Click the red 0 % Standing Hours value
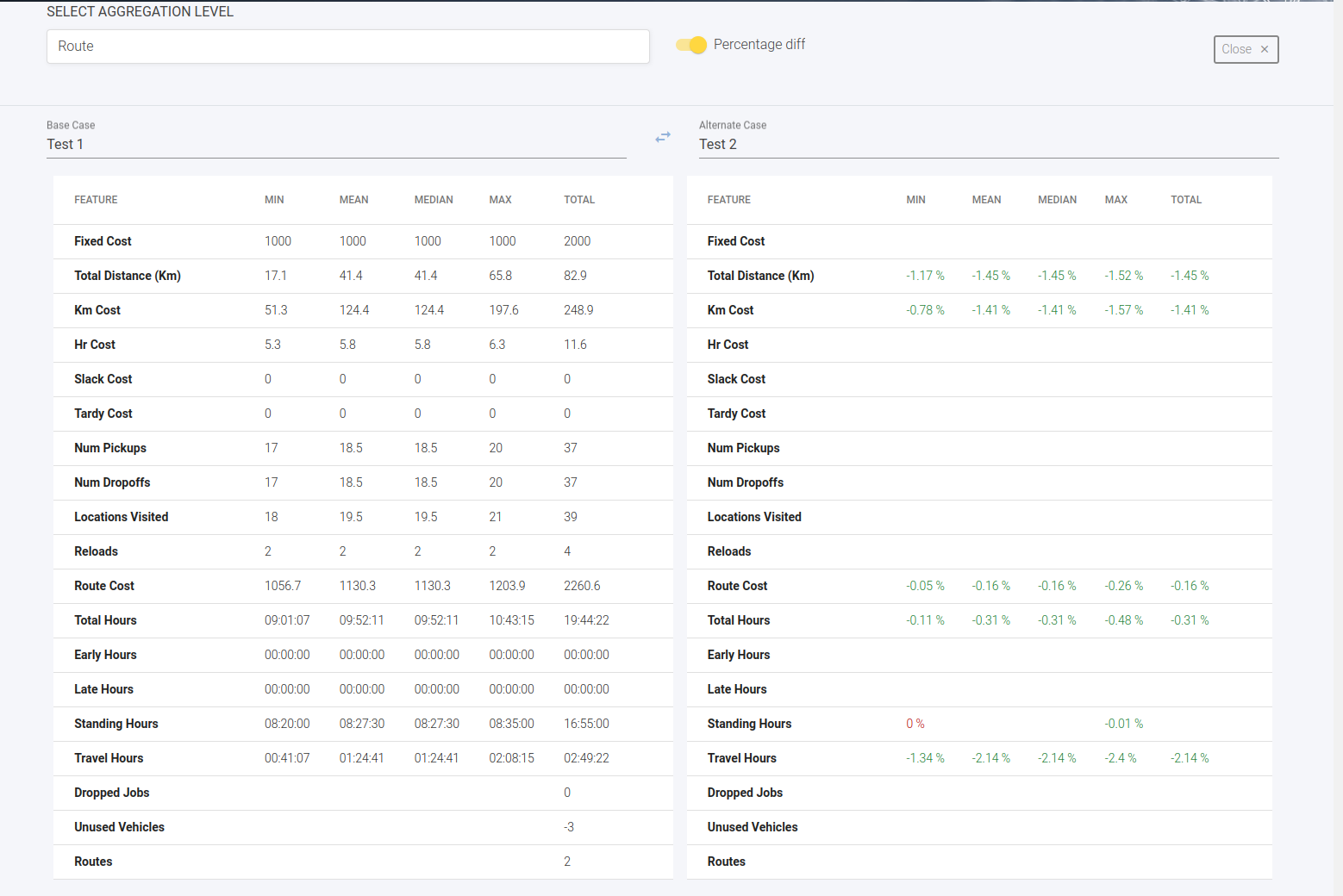1343x896 pixels. tap(915, 724)
